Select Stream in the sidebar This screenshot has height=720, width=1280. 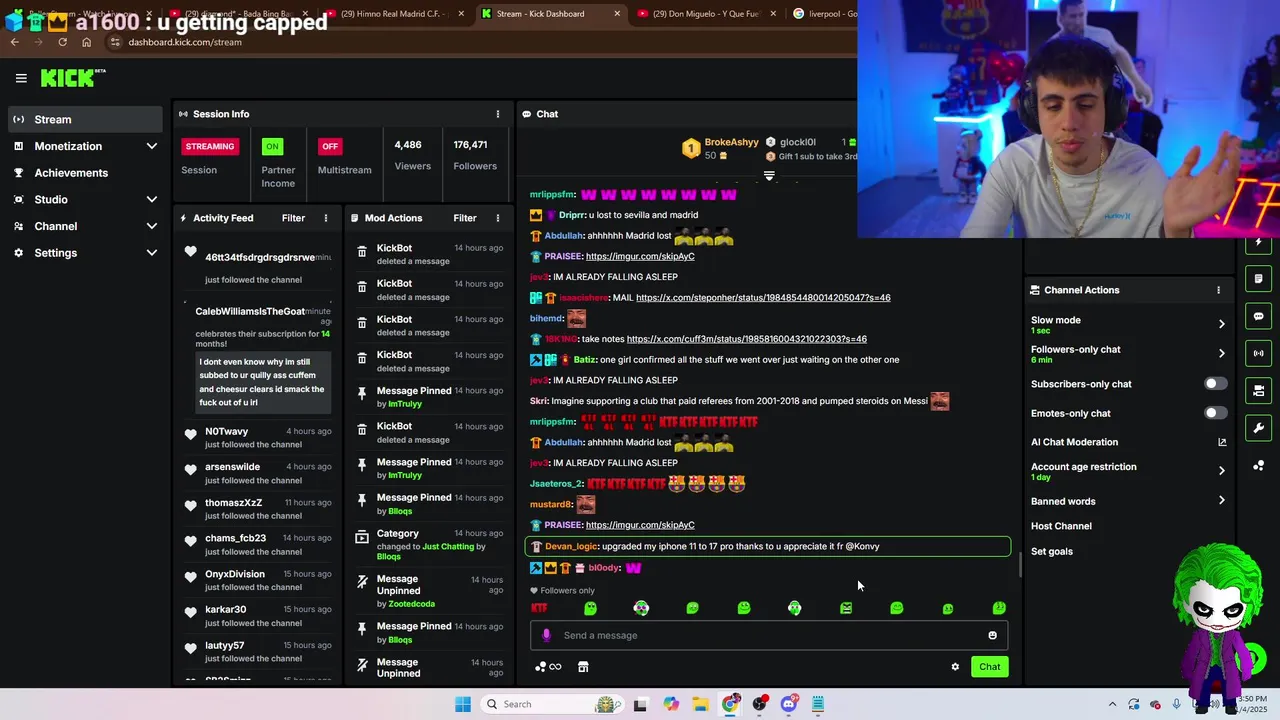pos(85,119)
